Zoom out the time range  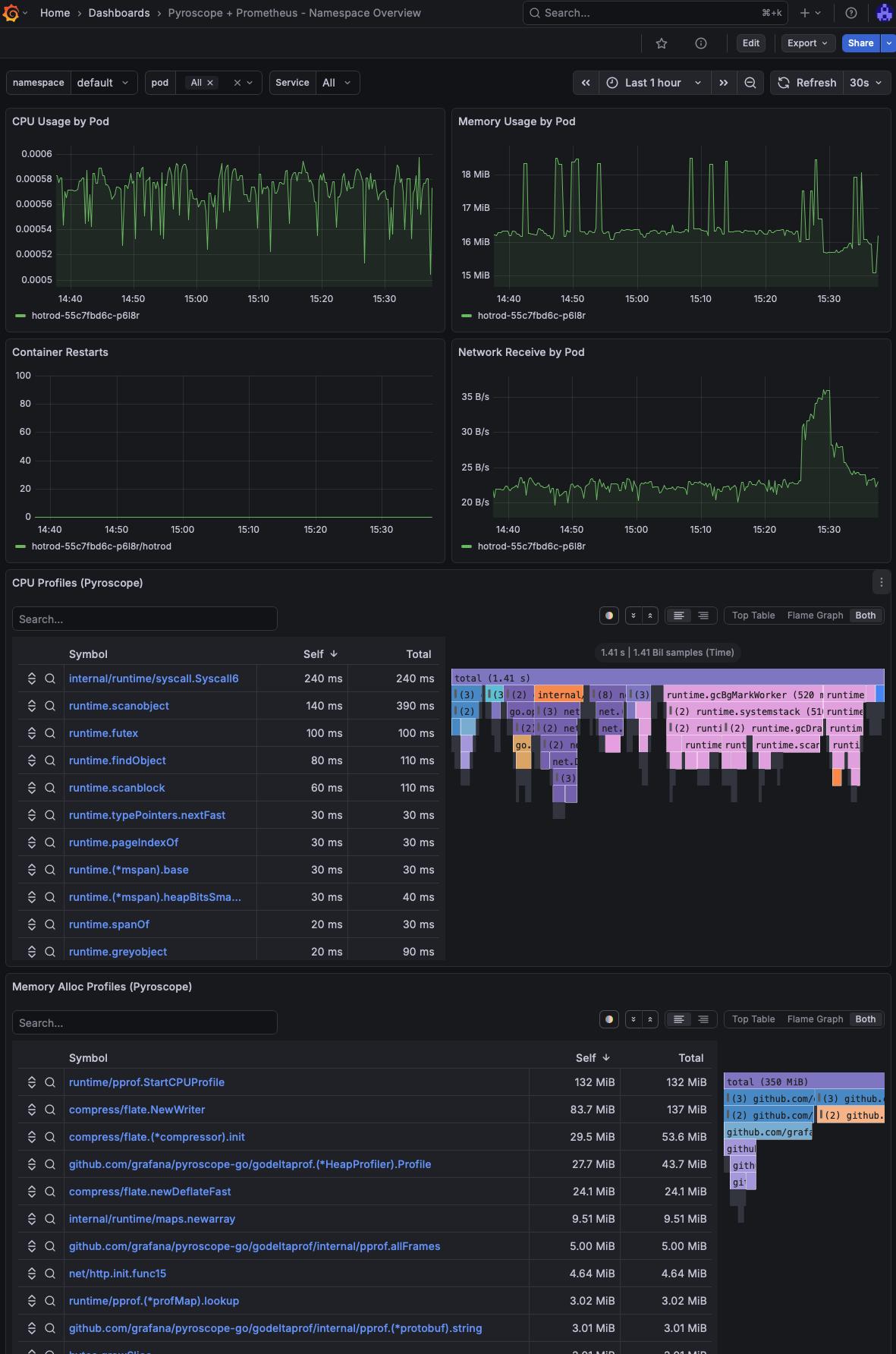pyautogui.click(x=750, y=83)
